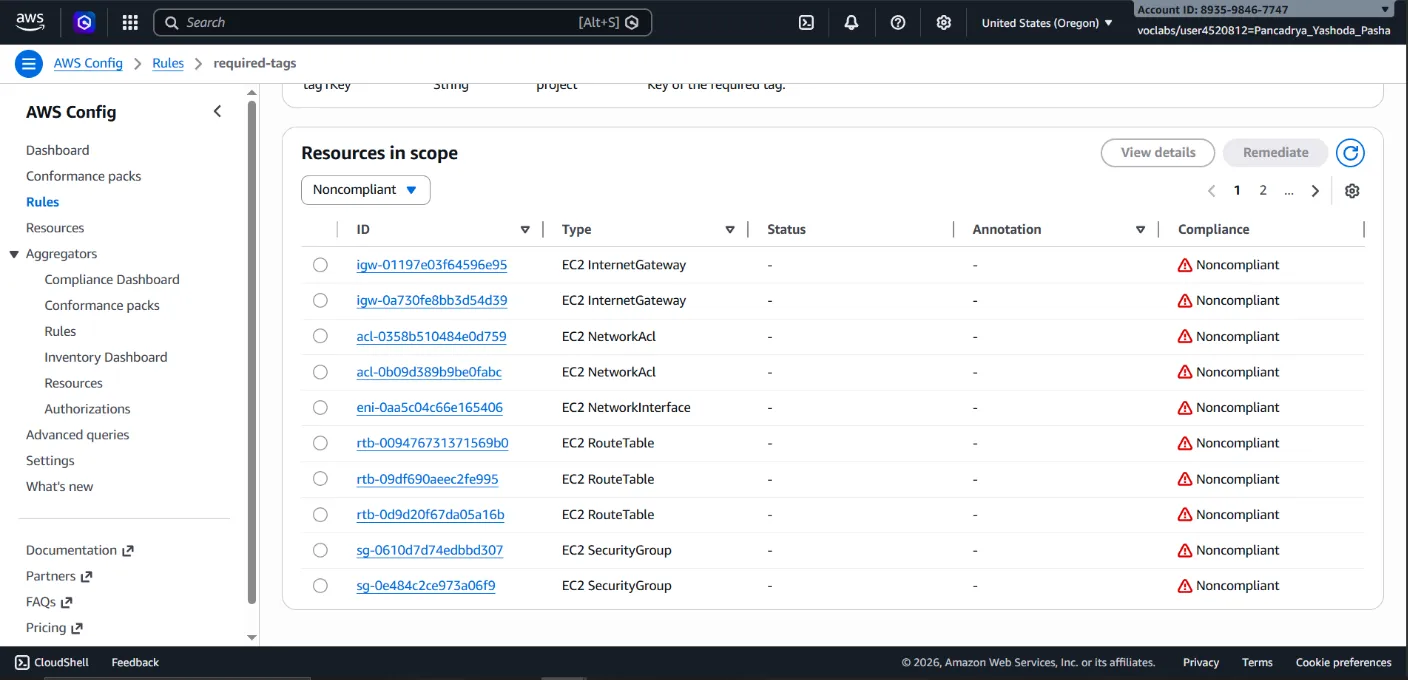Image resolution: width=1408 pixels, height=680 pixels.
Task: Open Authorizations under Aggregators
Action: coord(87,409)
